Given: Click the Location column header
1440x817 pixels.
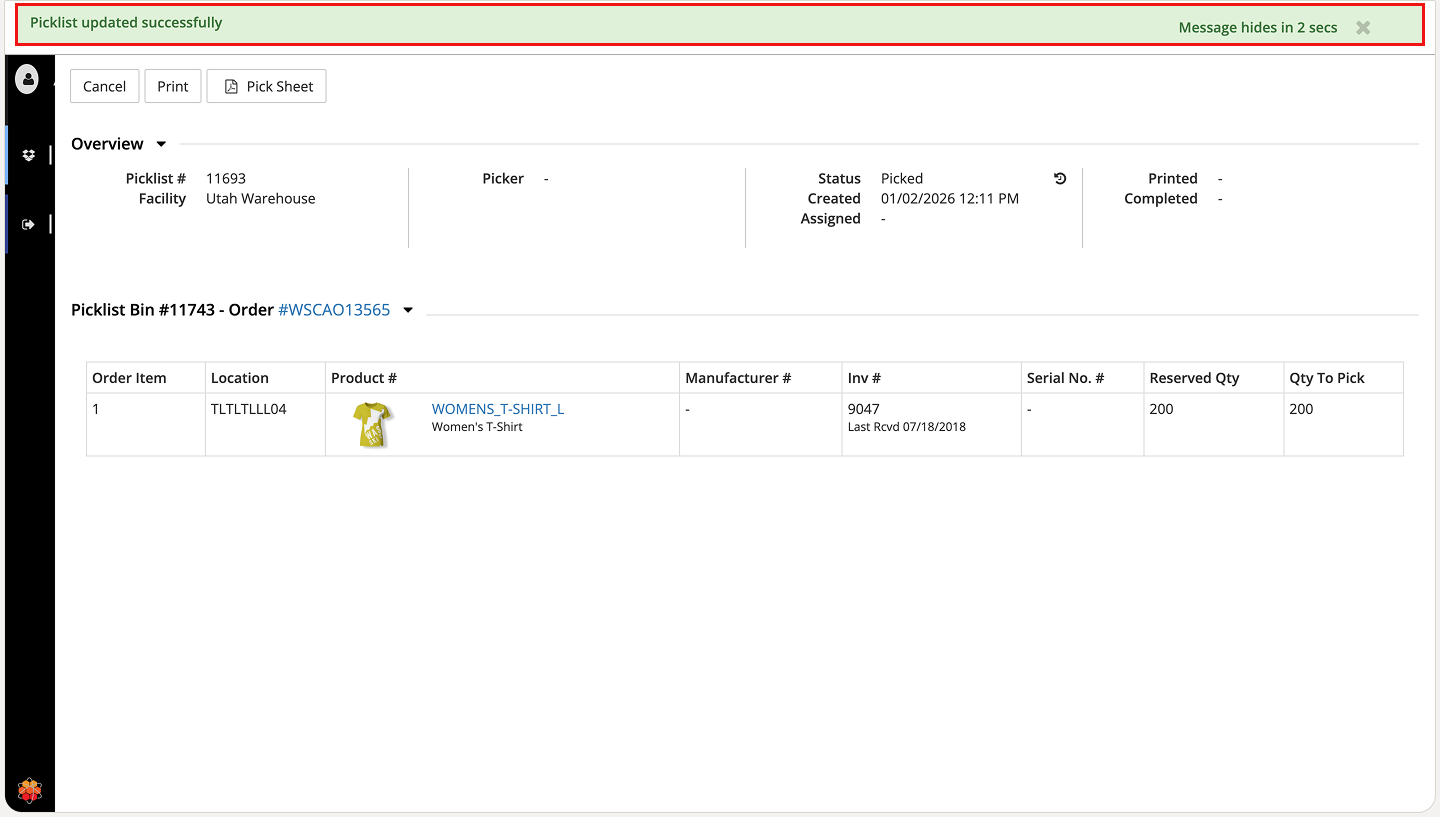Looking at the screenshot, I should 239,378.
